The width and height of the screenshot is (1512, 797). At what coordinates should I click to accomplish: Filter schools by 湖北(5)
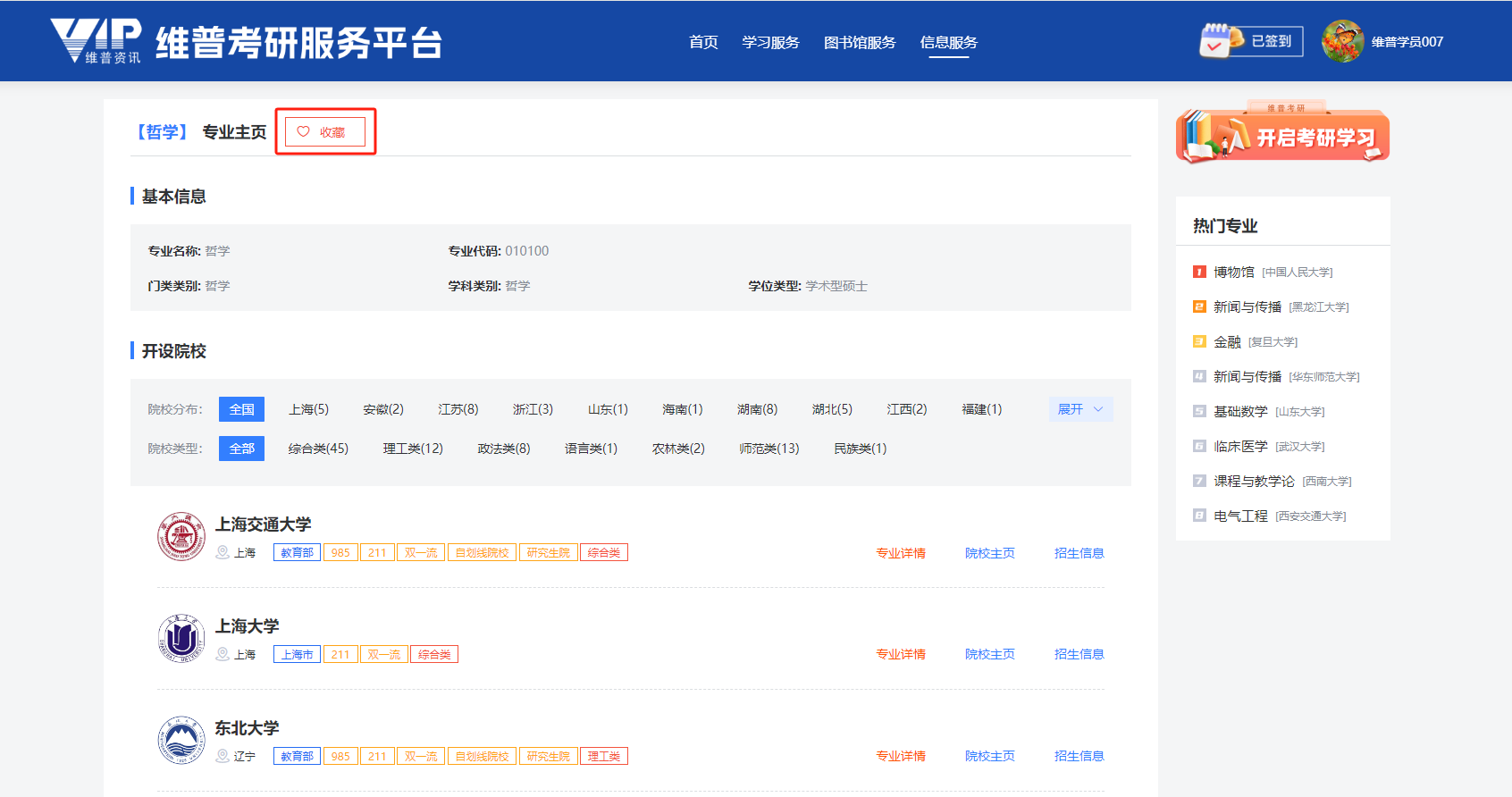(832, 409)
